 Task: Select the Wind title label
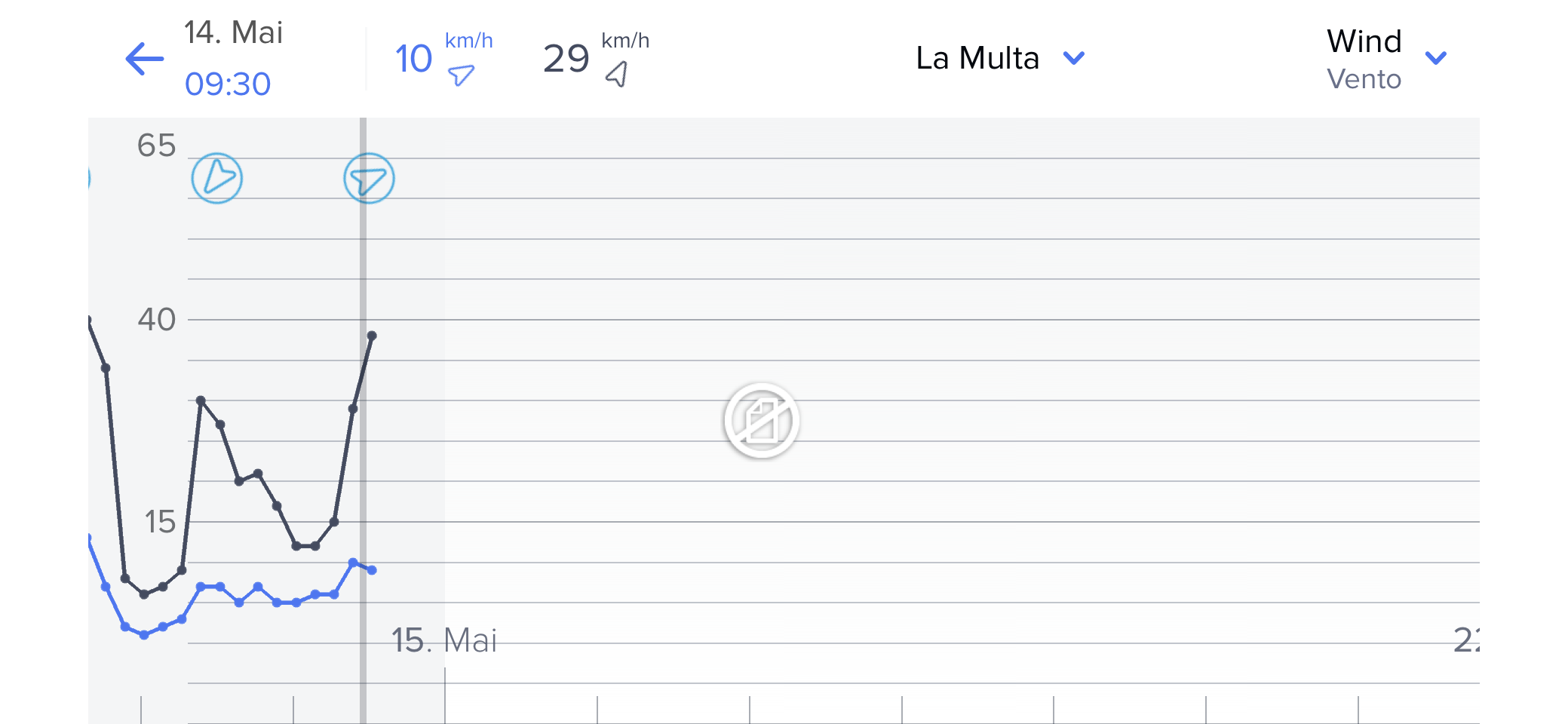pyautogui.click(x=1364, y=41)
